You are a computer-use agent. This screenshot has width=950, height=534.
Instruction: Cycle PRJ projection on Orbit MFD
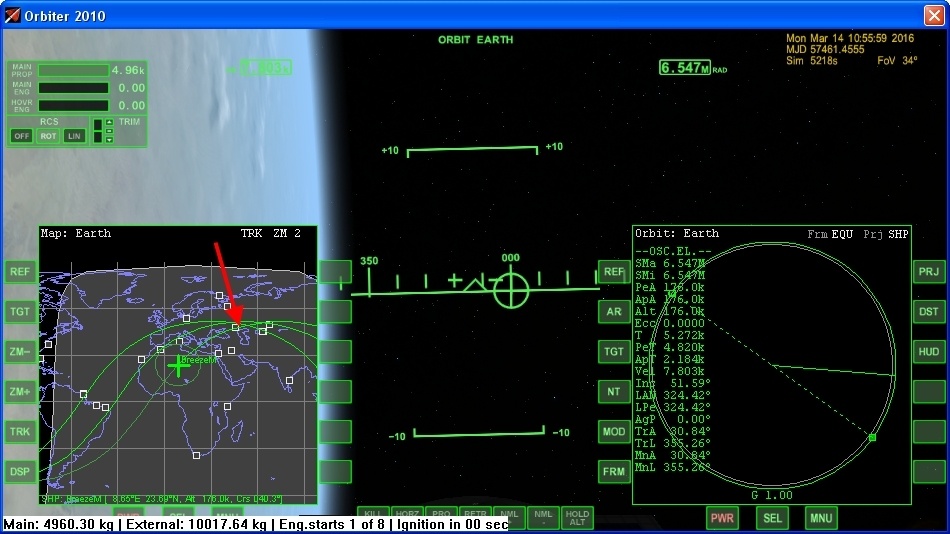(x=929, y=272)
